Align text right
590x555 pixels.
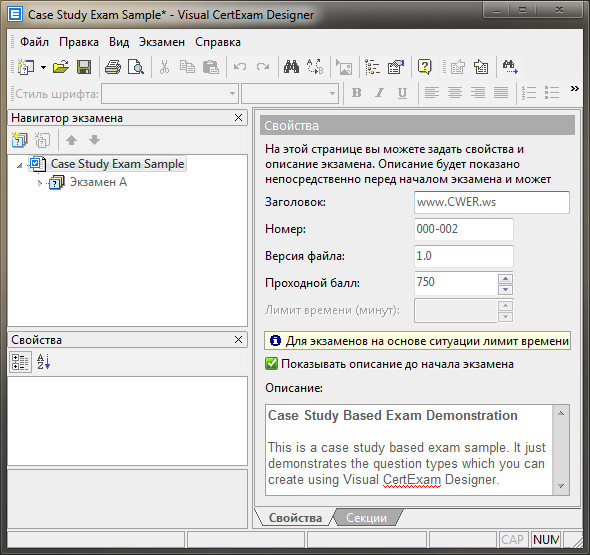478,93
